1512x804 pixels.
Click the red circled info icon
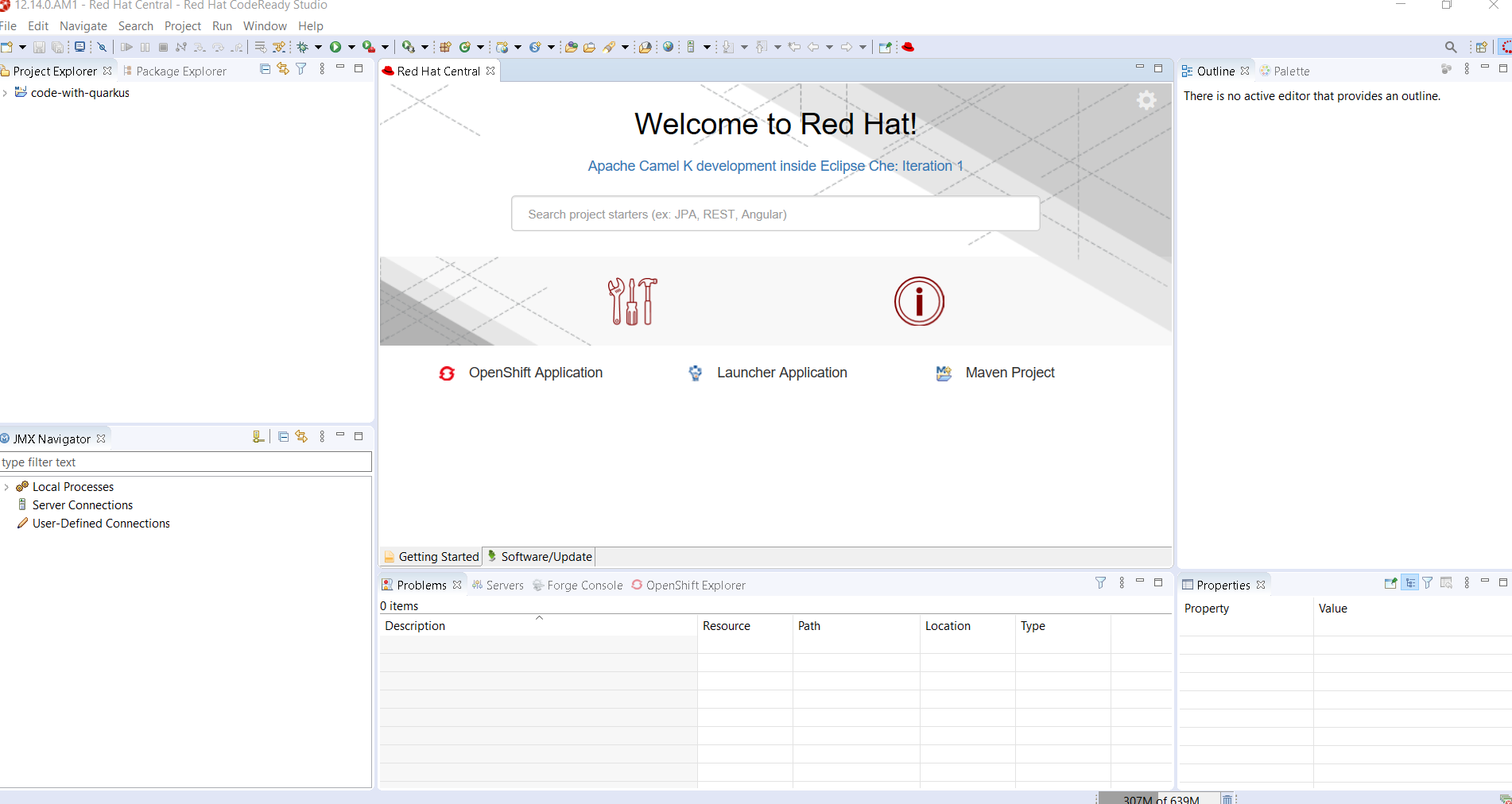click(919, 301)
